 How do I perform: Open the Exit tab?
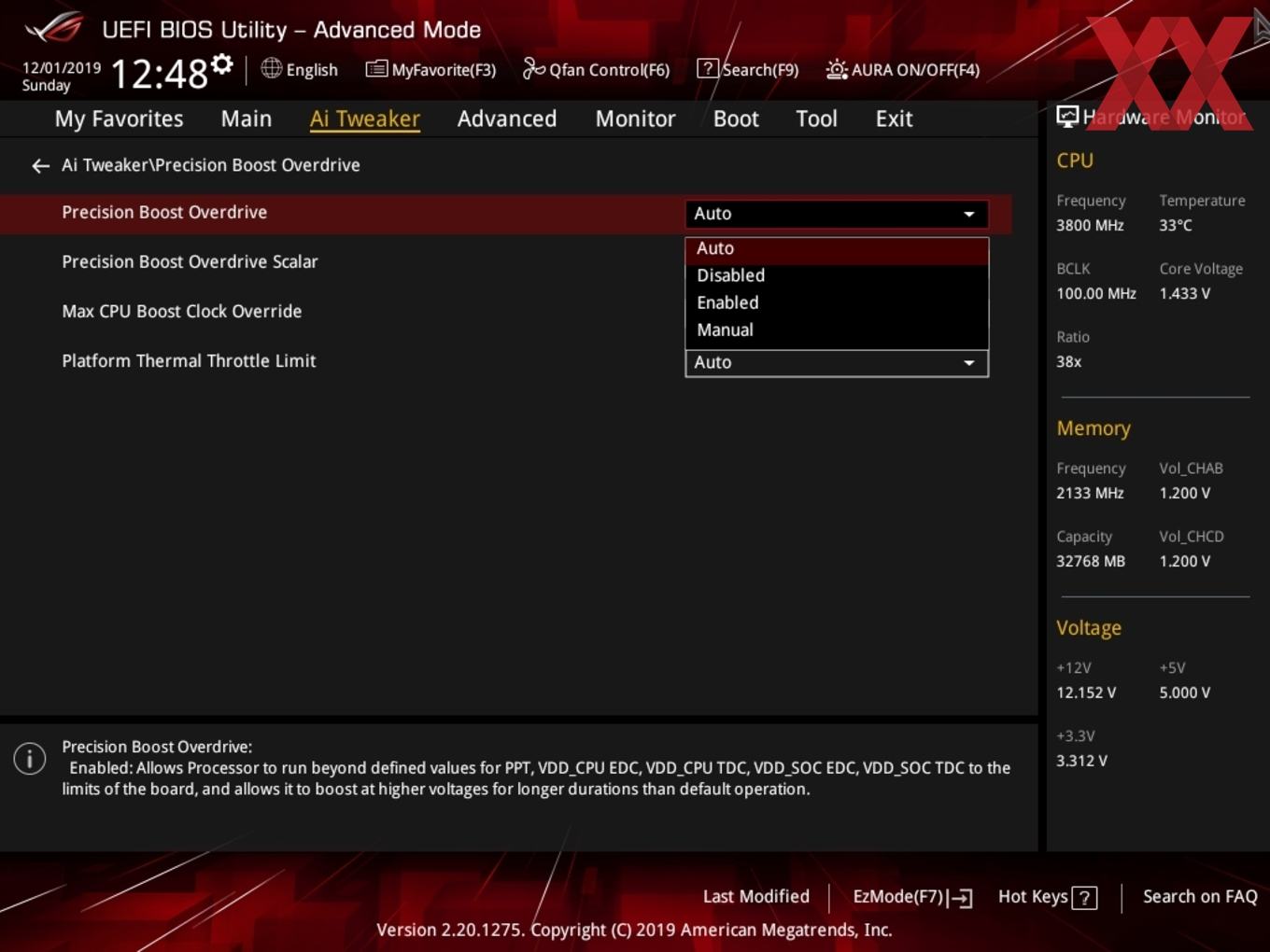[894, 119]
